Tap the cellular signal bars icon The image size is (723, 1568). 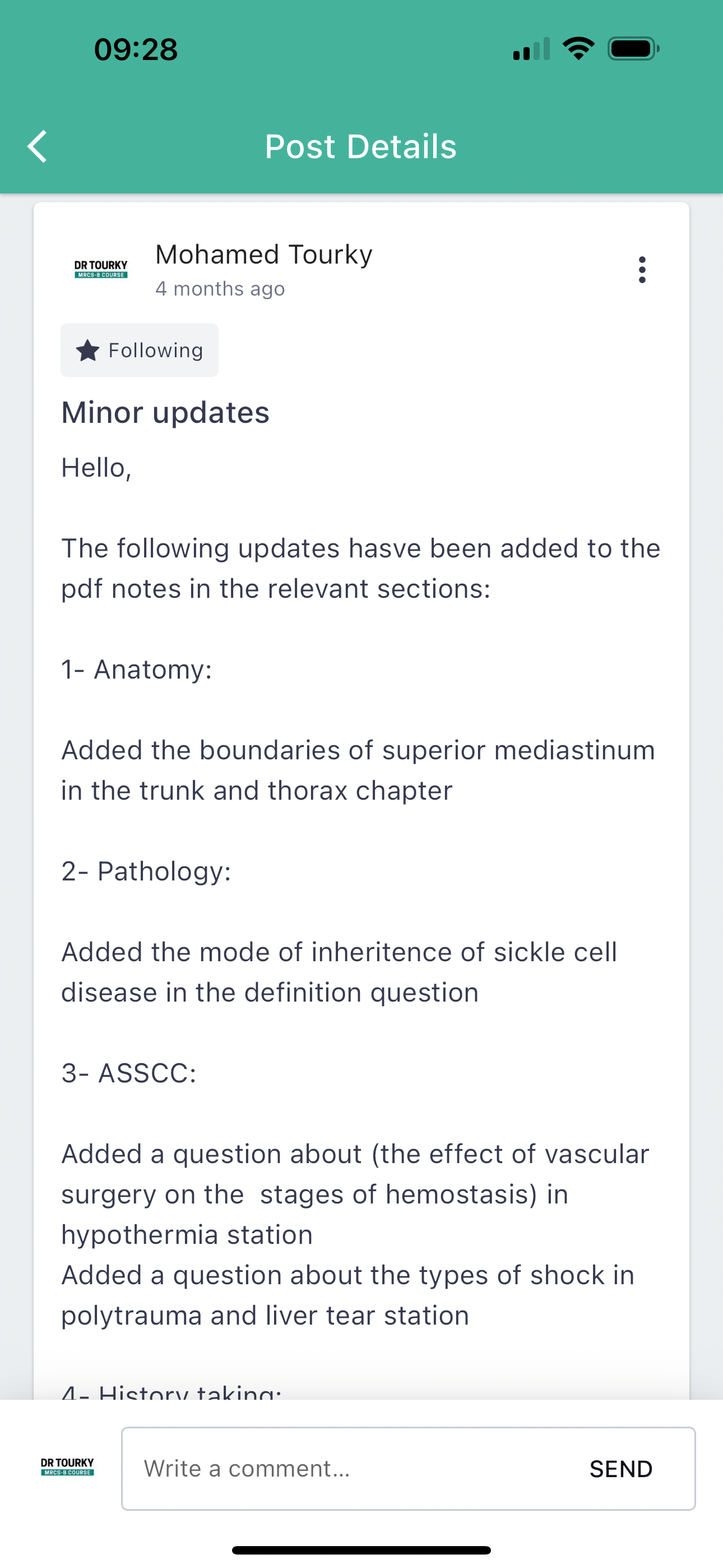pyautogui.click(x=531, y=49)
